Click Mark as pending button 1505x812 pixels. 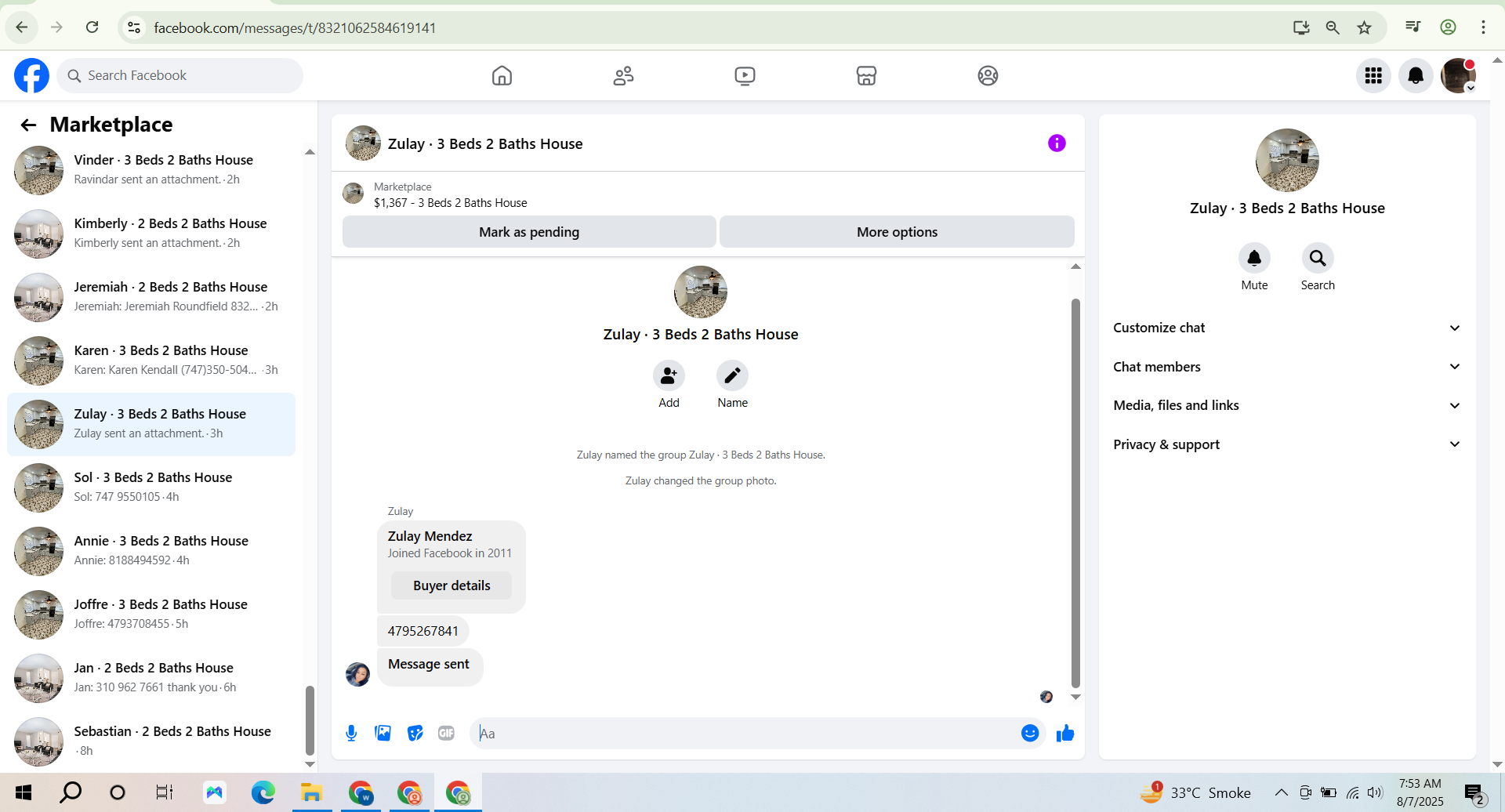(x=529, y=232)
